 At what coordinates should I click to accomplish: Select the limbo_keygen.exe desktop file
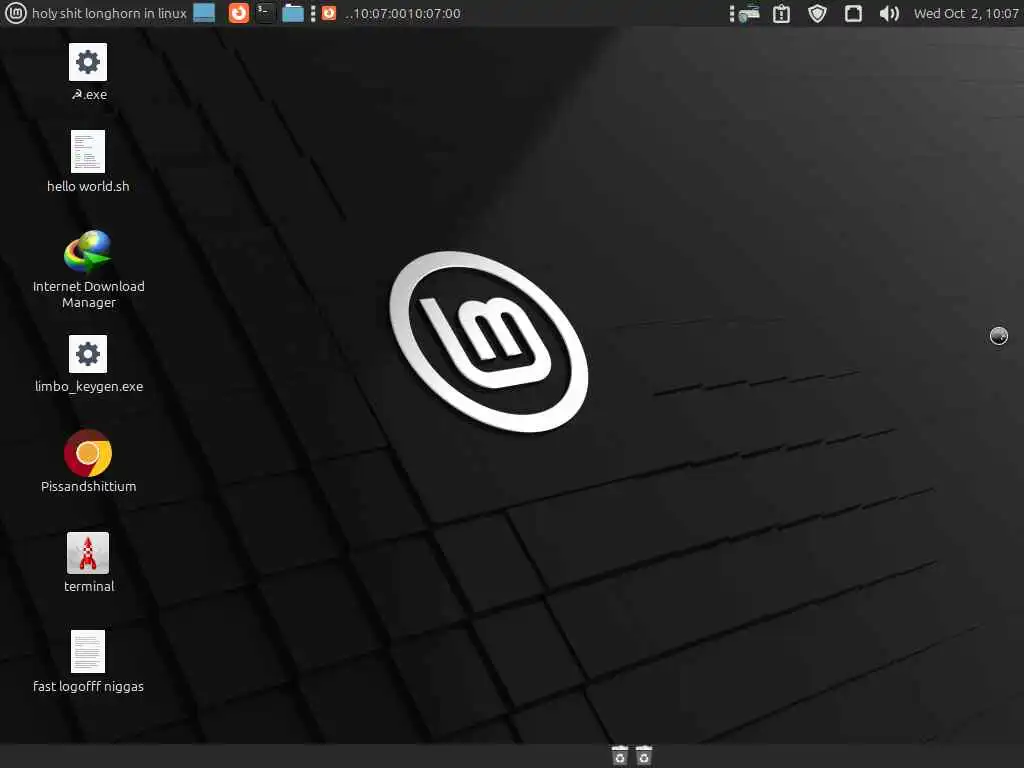coord(88,364)
